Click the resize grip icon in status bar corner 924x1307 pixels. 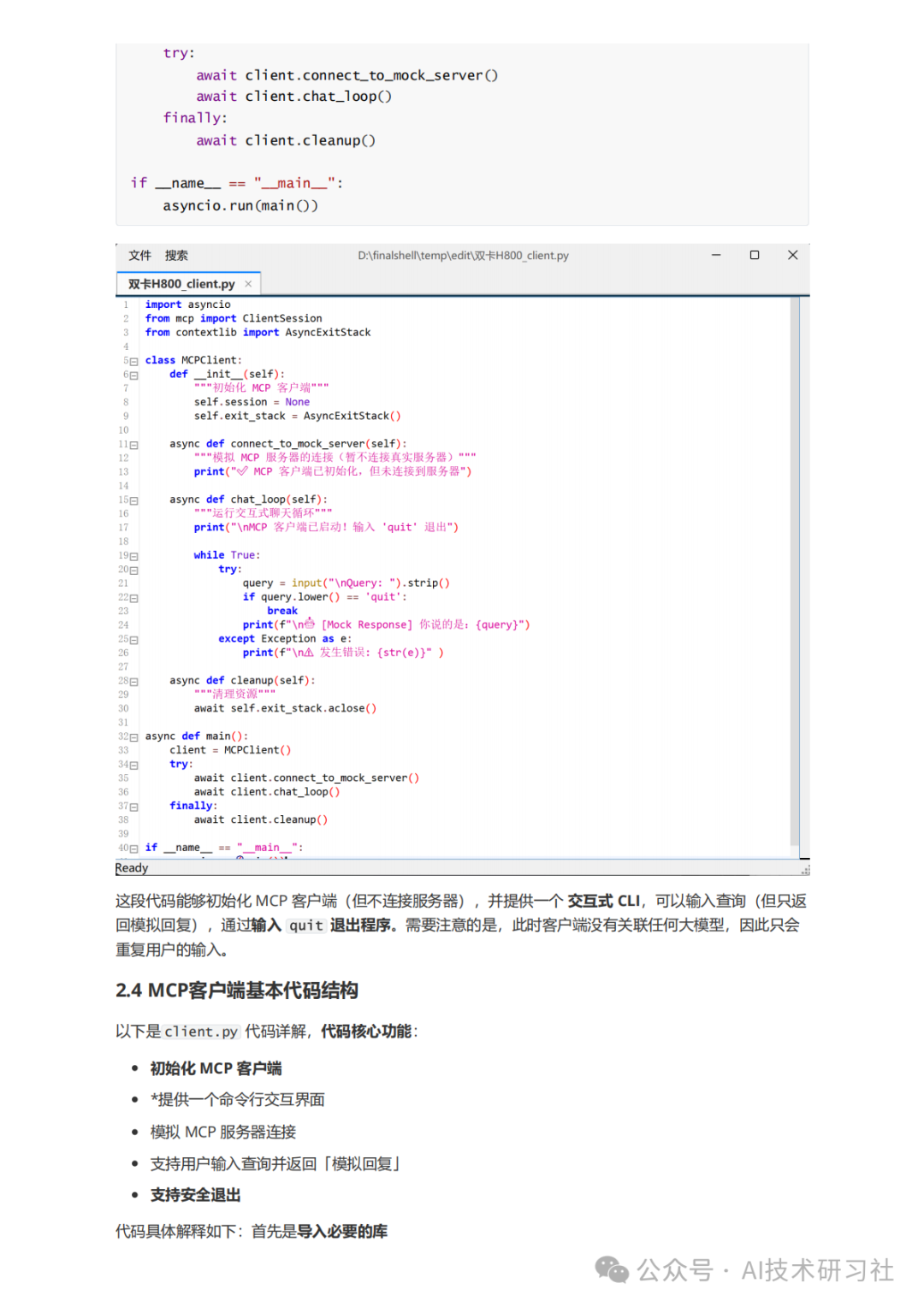(805, 869)
